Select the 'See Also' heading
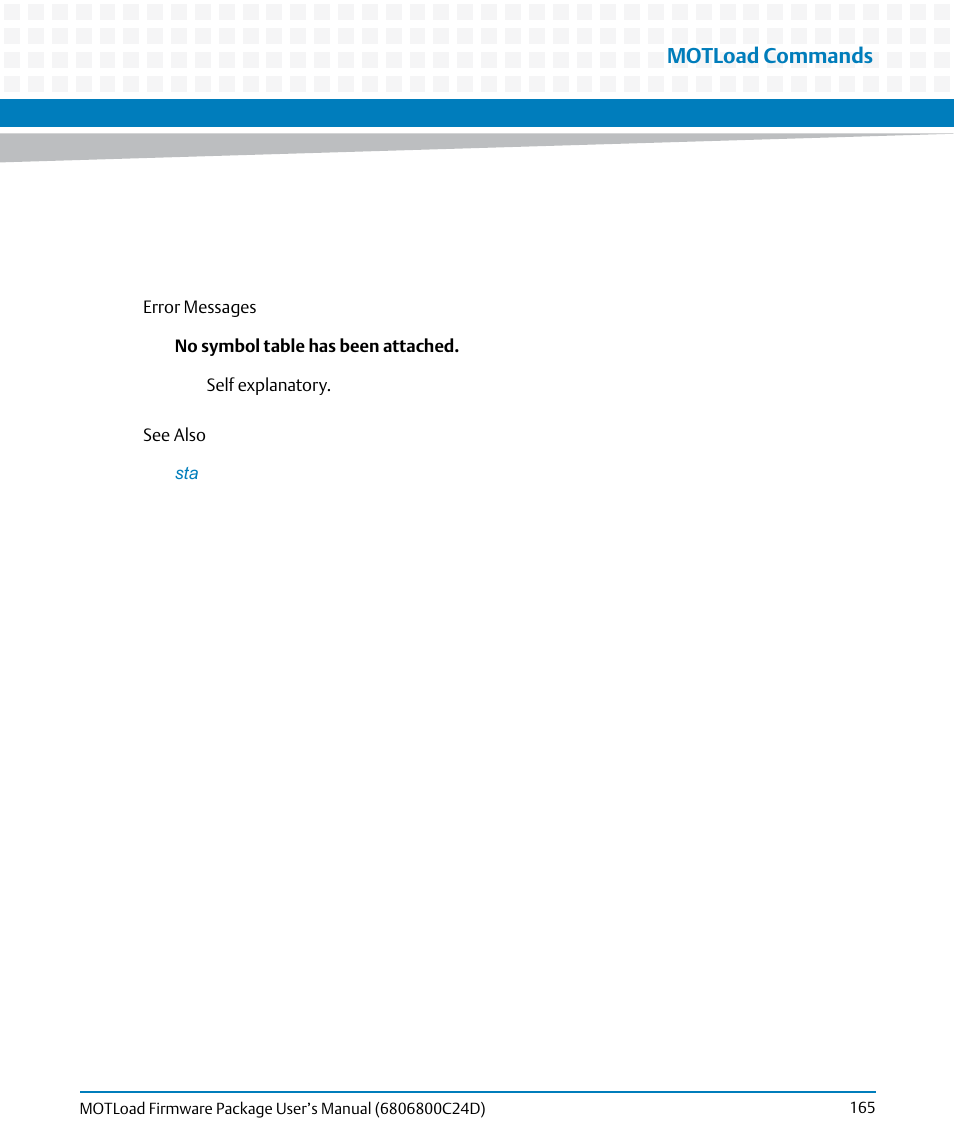Screen dimensions: 954x1145 tap(174, 435)
